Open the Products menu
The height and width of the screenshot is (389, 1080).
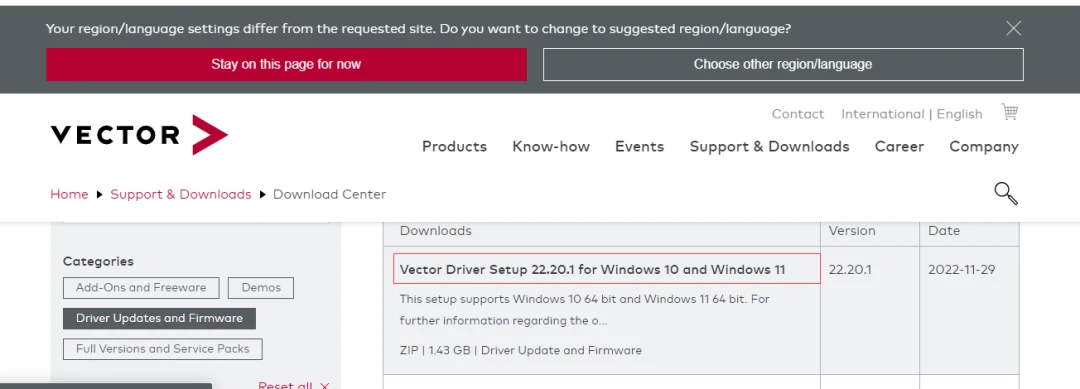point(455,147)
